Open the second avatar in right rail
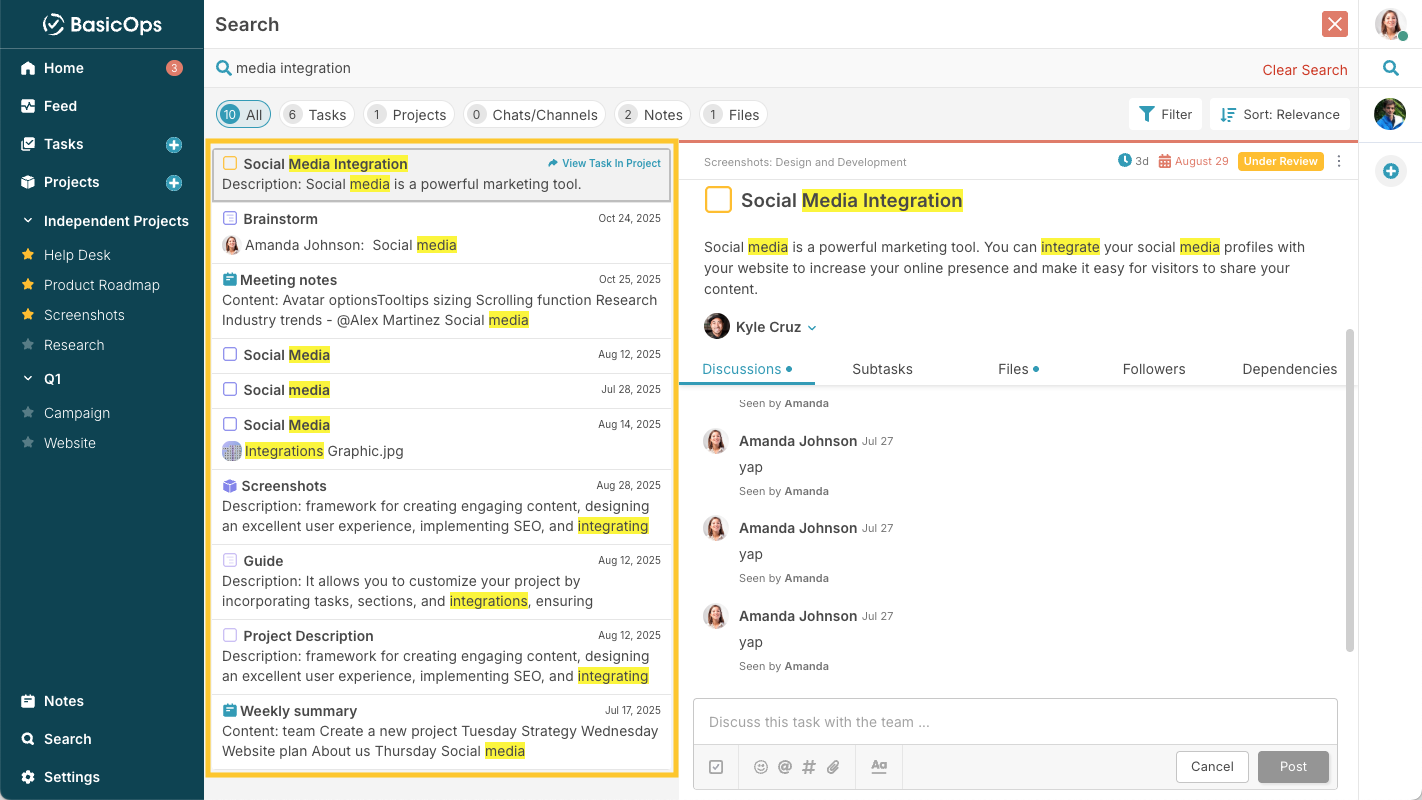This screenshot has width=1422, height=800. pos(1390,114)
